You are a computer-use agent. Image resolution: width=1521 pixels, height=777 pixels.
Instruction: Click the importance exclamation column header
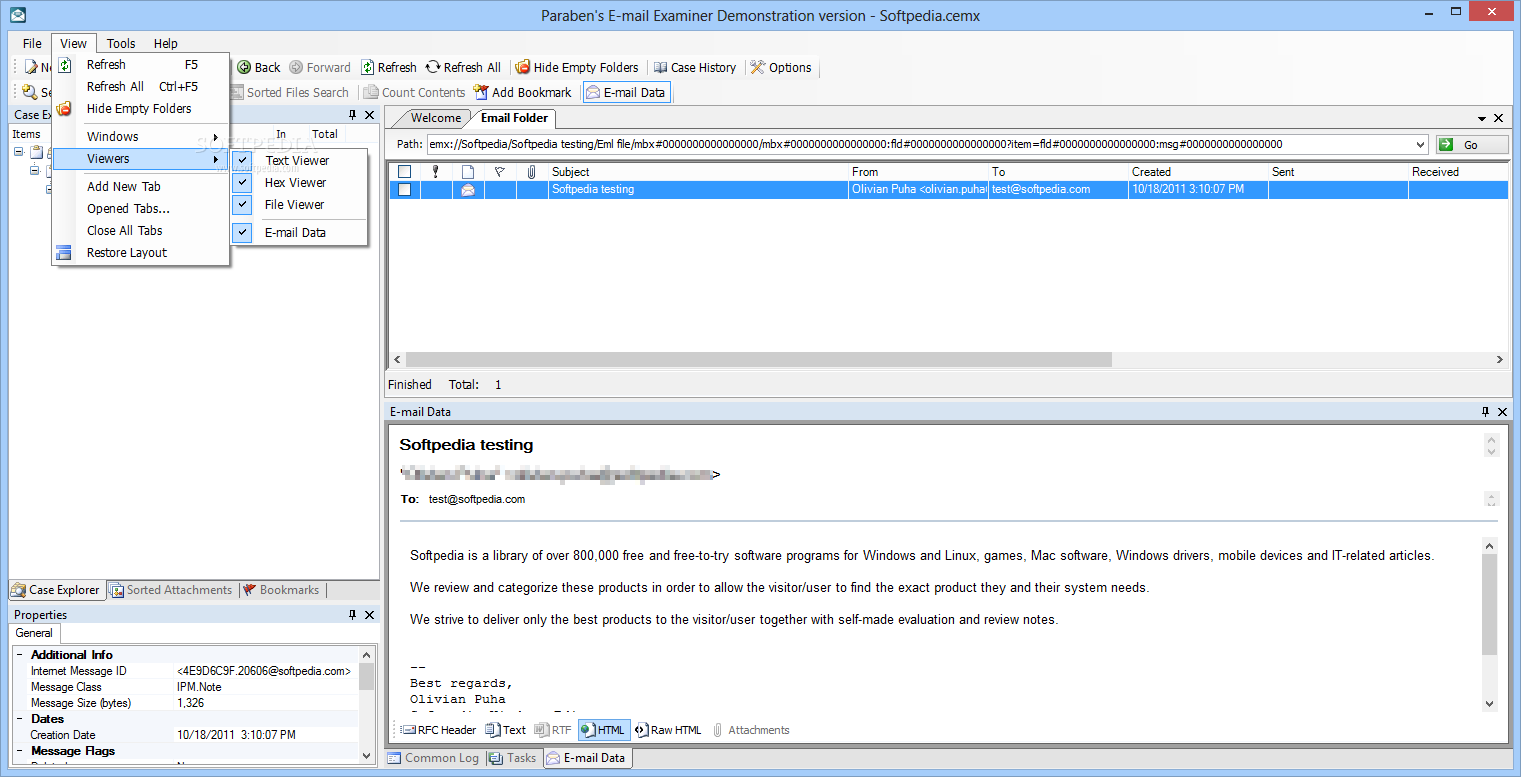pyautogui.click(x=435, y=172)
